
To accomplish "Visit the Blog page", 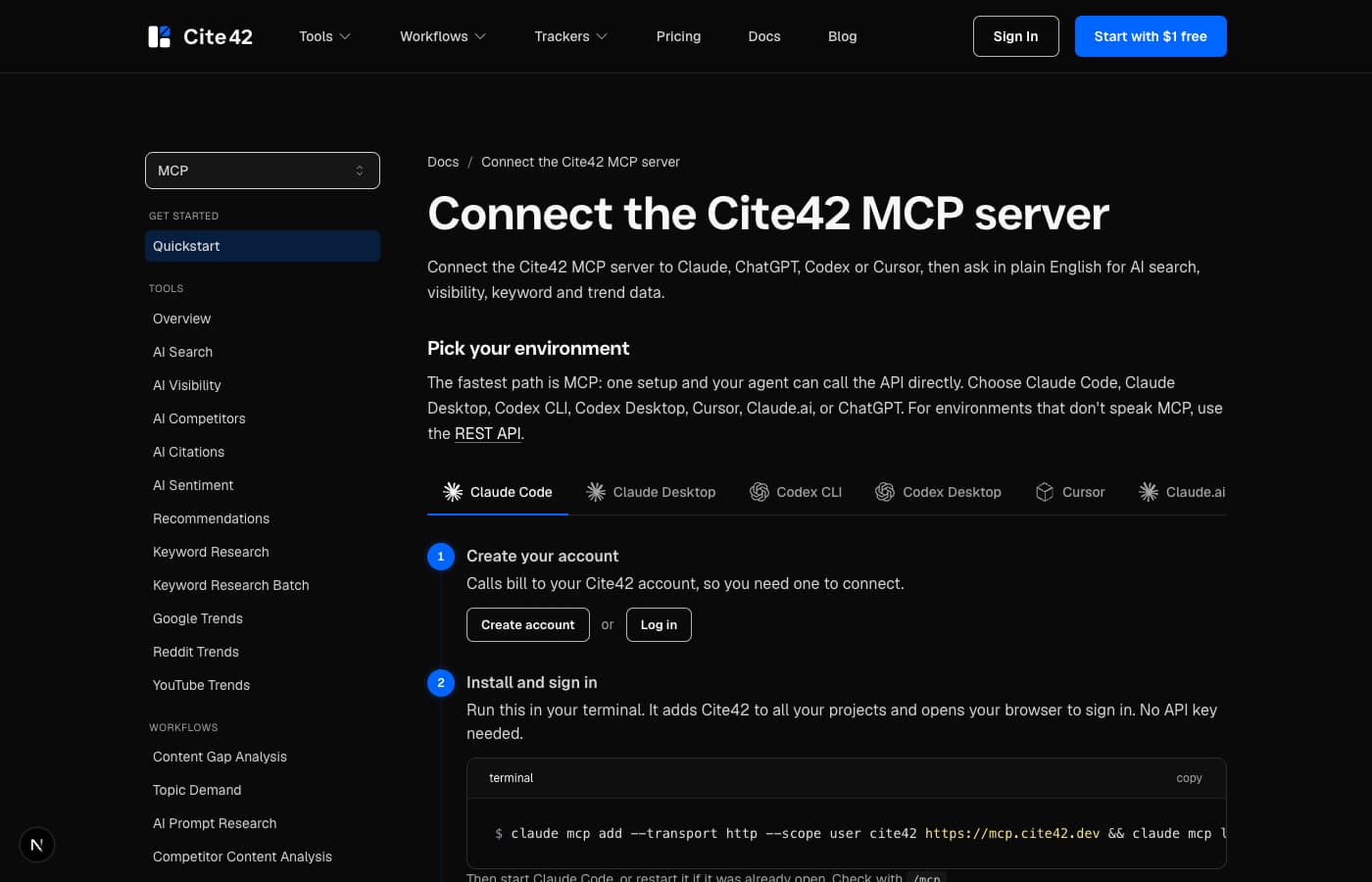I will pos(843,36).
